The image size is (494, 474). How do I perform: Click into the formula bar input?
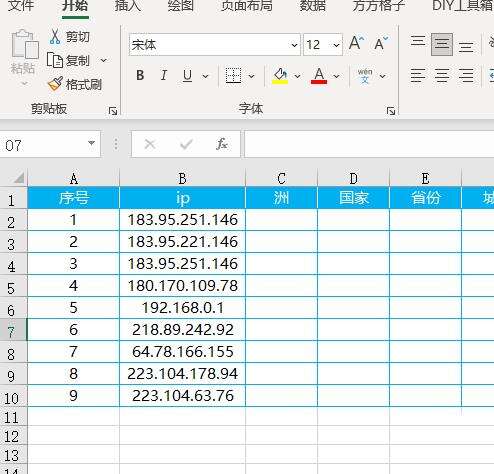coord(369,144)
